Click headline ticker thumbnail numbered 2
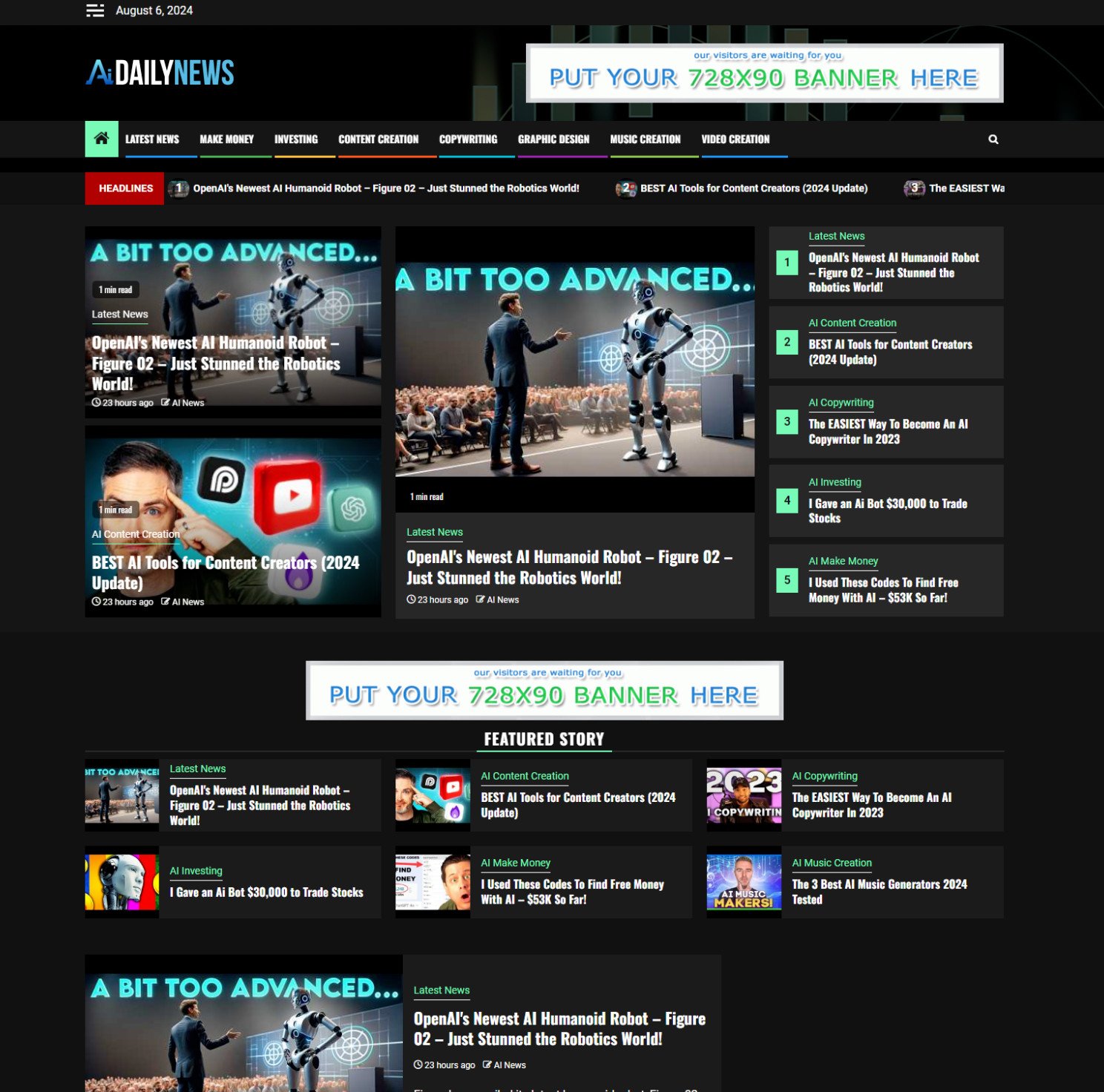1104x1092 pixels. coord(625,188)
